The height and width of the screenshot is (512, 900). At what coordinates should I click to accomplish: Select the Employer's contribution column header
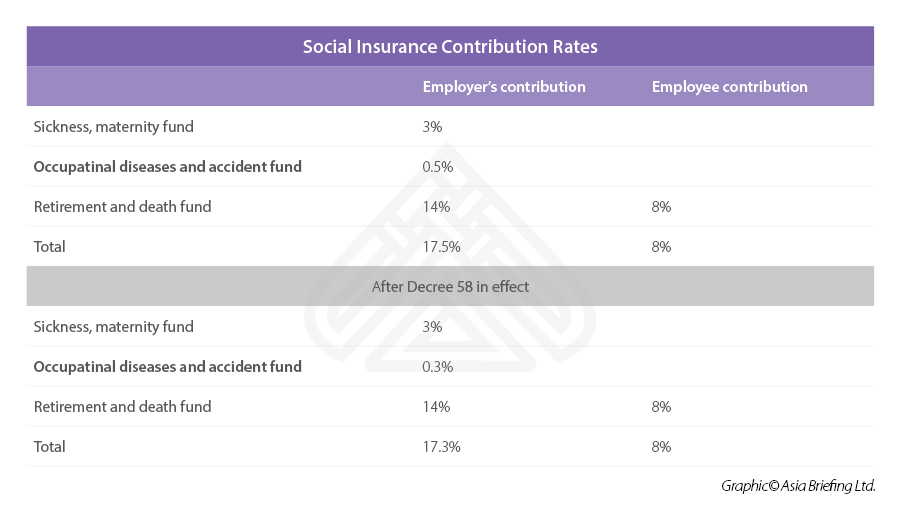tap(504, 87)
